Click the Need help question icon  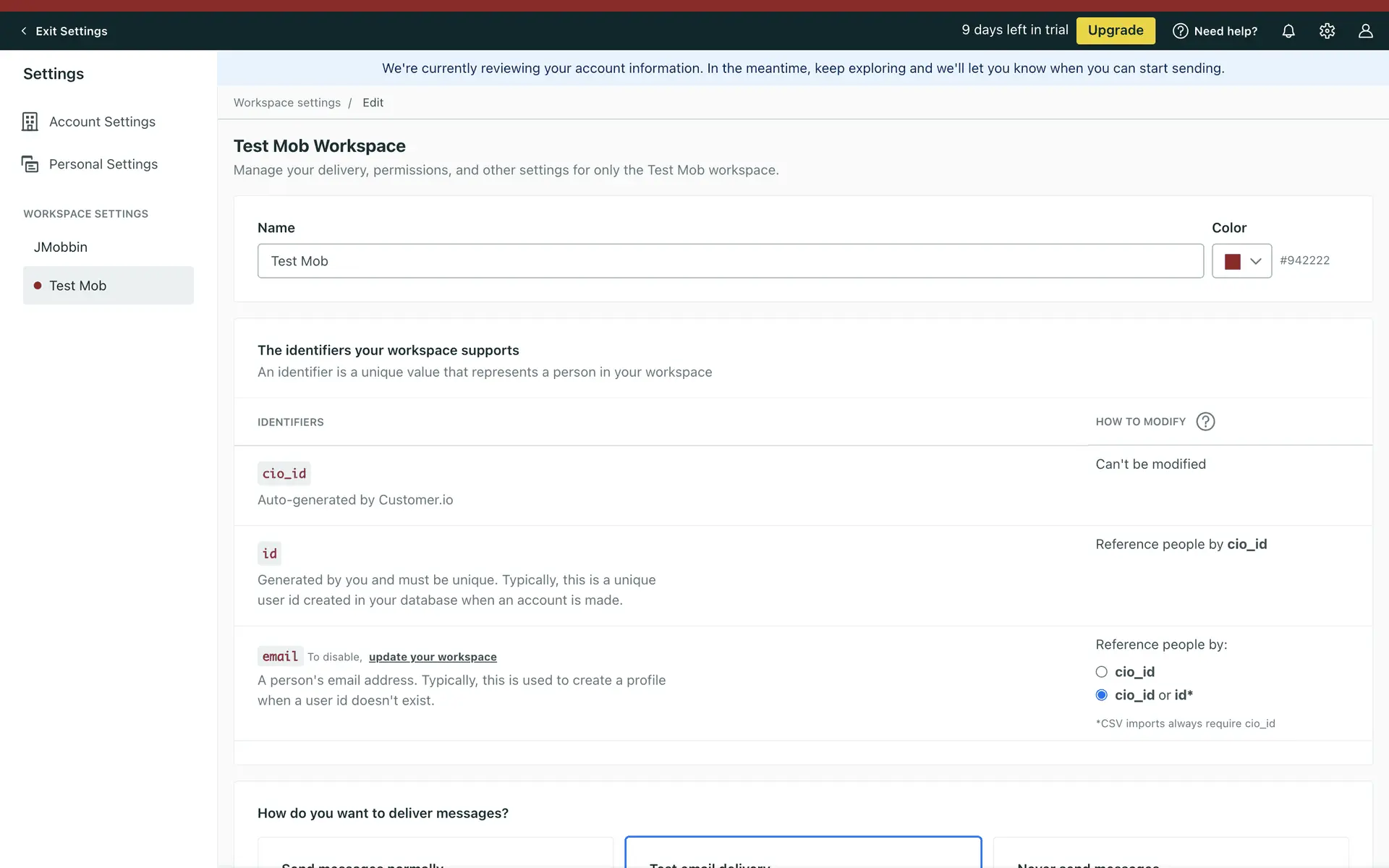[1180, 31]
